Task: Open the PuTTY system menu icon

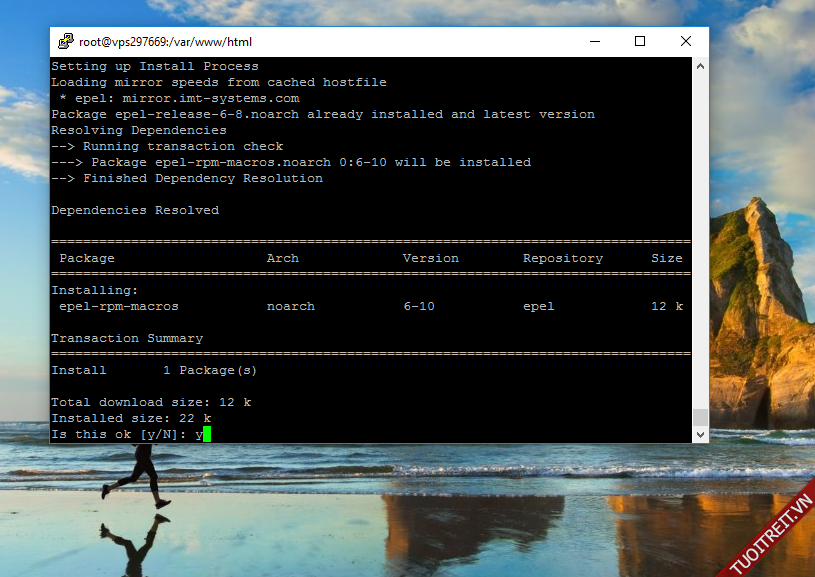Action: (x=66, y=42)
